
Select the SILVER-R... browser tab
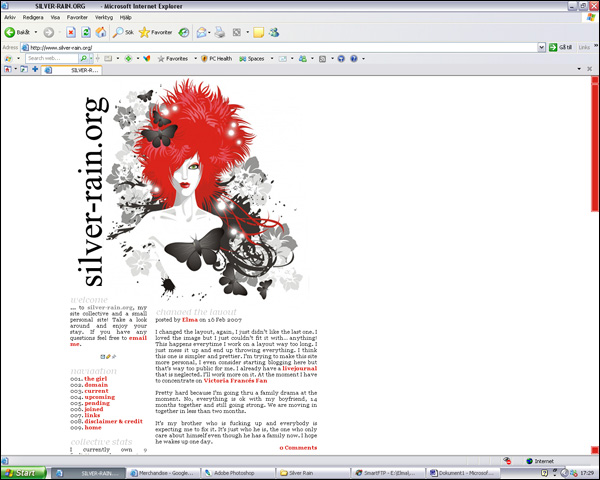[72, 70]
